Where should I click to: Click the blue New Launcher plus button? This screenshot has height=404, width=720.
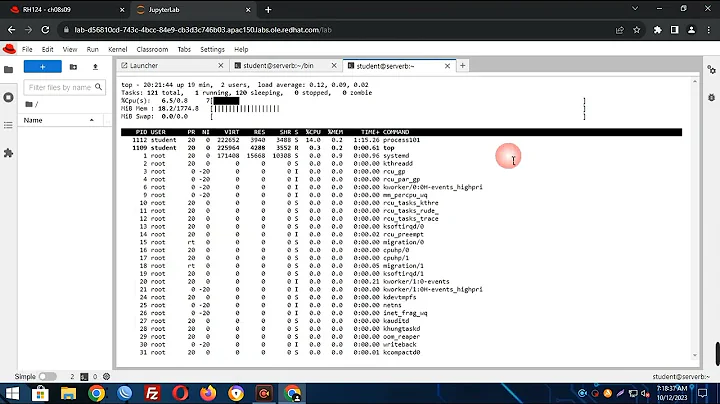[x=43, y=67]
